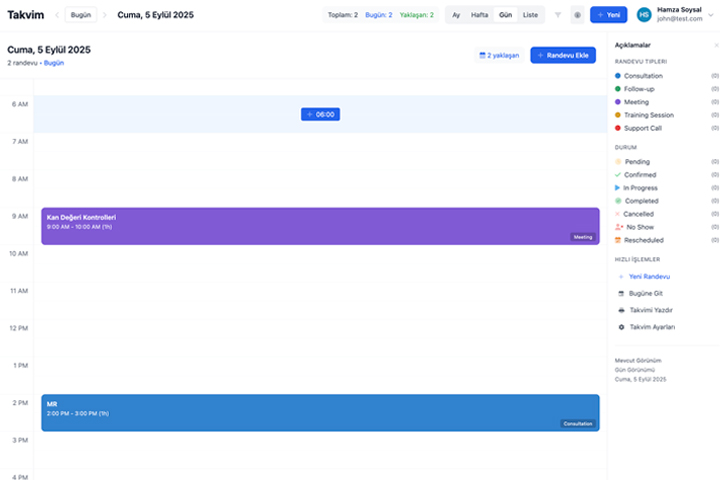
Task: Open the Kan Değeri Kontrolleri appointment
Action: (x=320, y=226)
